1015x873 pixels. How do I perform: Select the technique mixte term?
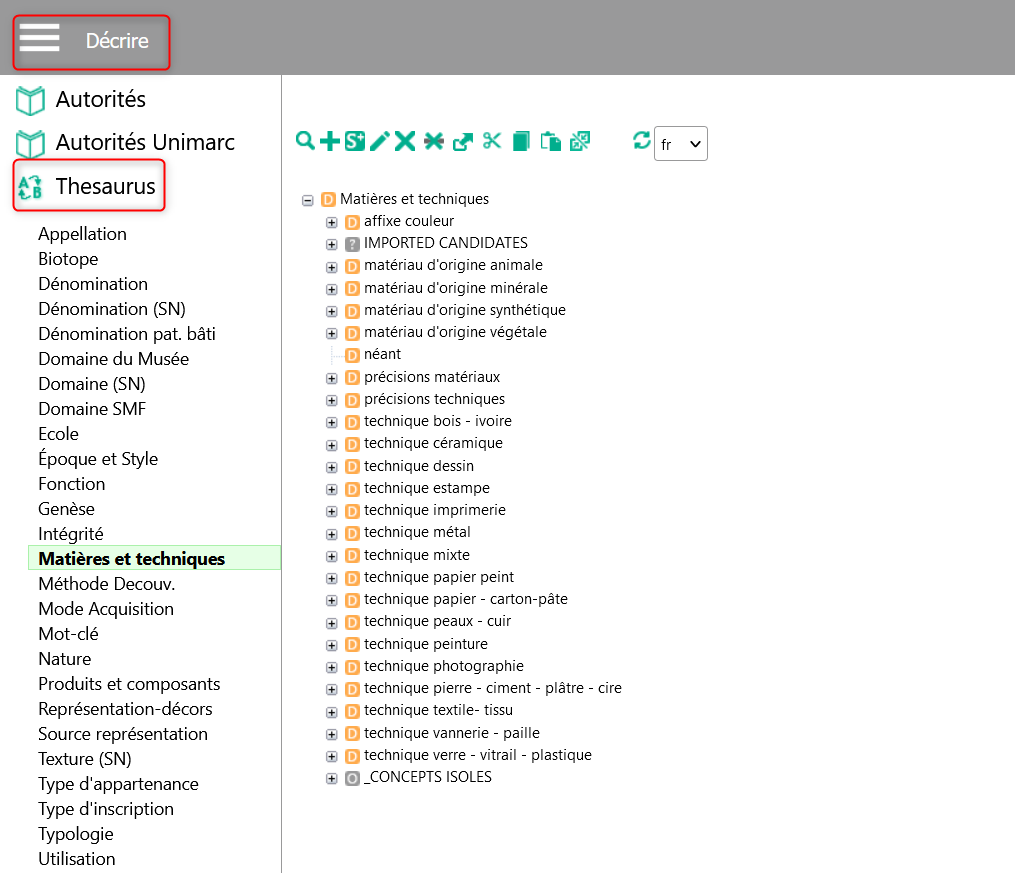click(416, 555)
